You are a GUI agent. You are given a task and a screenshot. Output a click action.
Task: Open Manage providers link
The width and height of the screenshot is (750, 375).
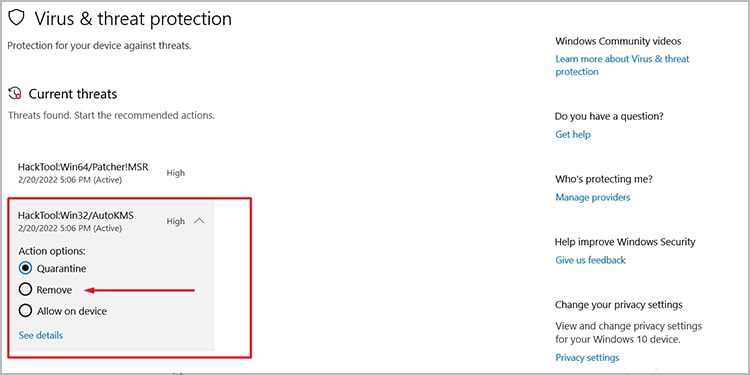coord(593,197)
